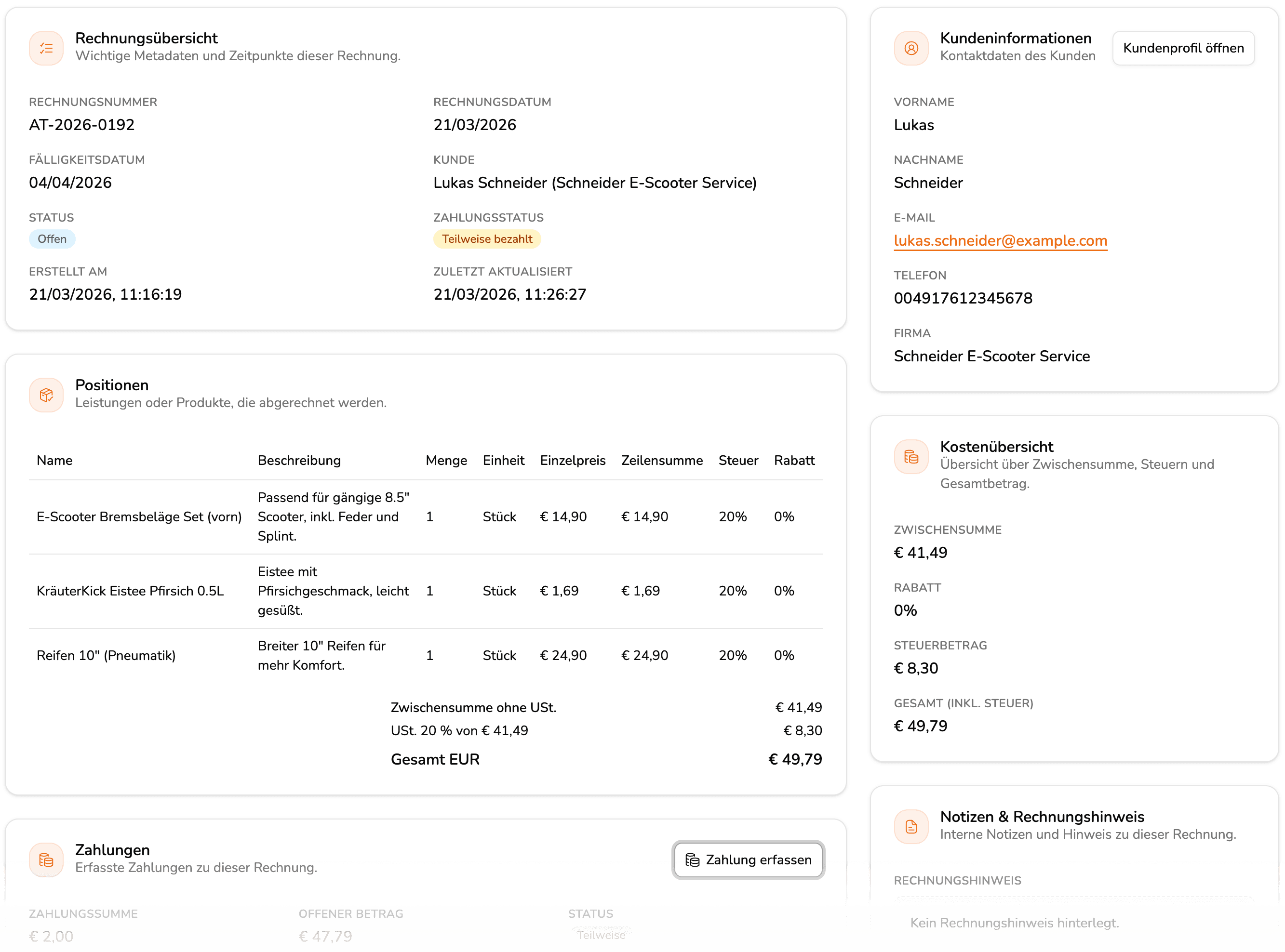Viewport: 1285px width, 952px height.
Task: Click the Nachname value Schneider
Action: coord(928,183)
